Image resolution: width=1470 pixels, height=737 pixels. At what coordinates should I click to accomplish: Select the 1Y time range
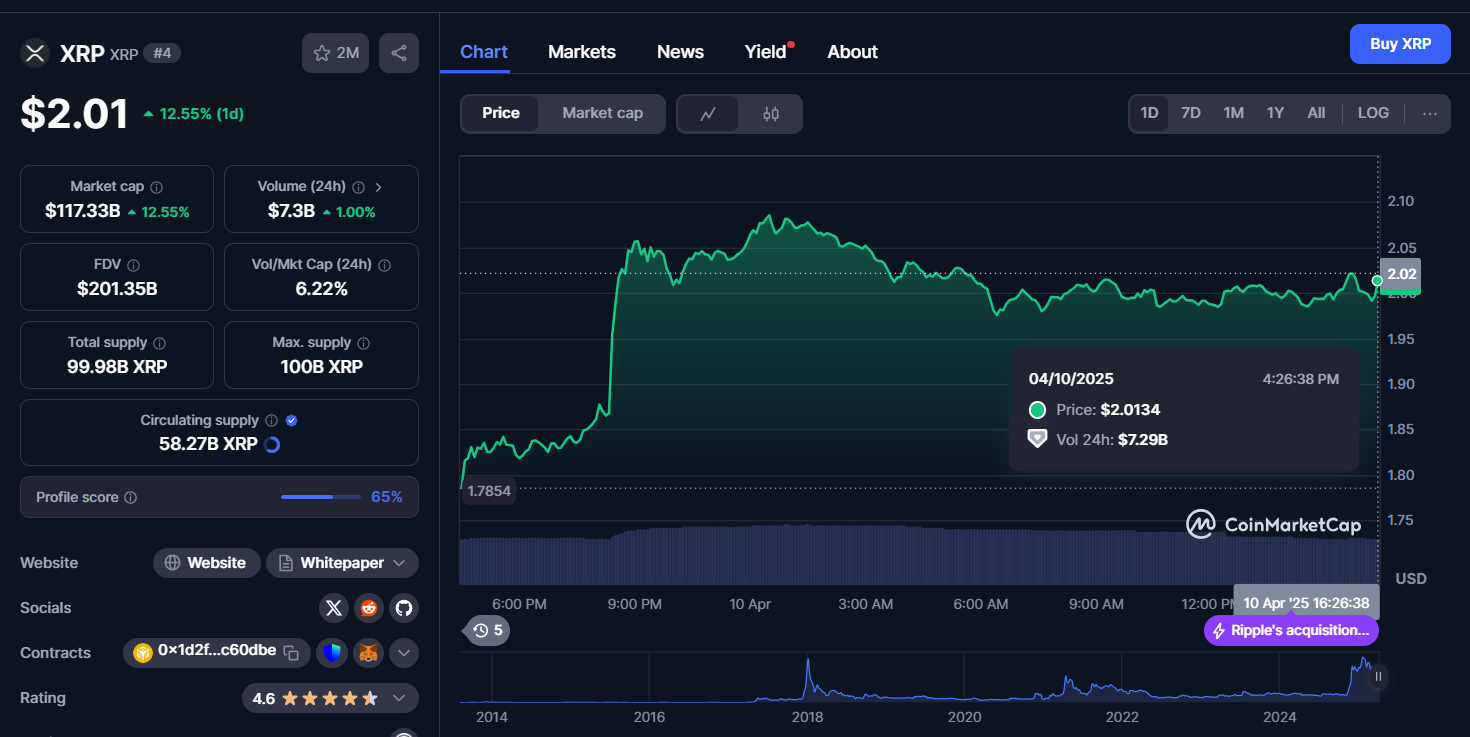(x=1275, y=114)
